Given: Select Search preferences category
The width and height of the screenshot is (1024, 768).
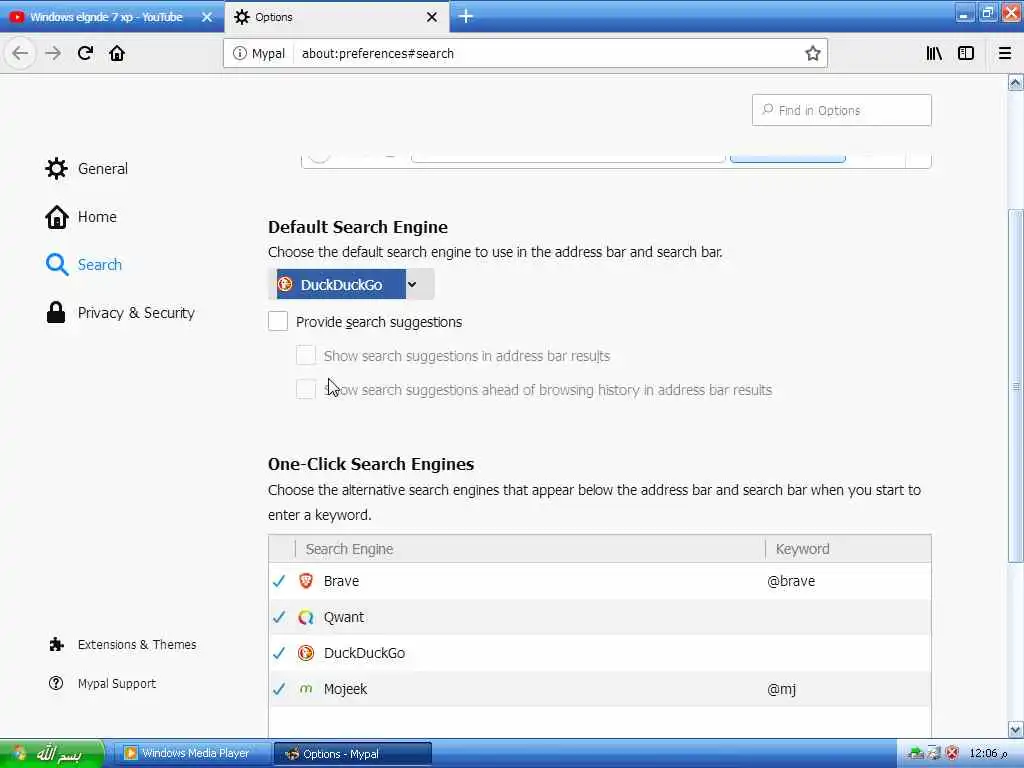Looking at the screenshot, I should click(x=84, y=264).
